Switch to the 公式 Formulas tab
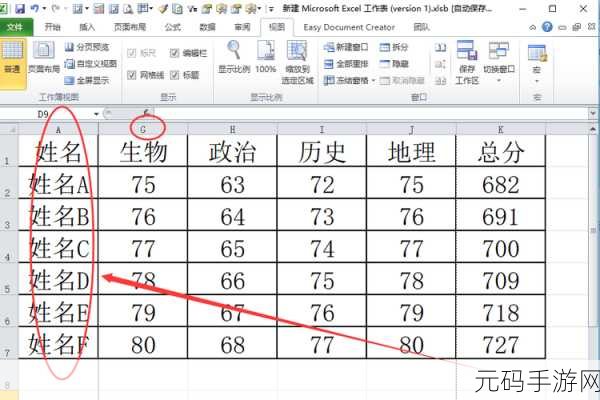This screenshot has width=600, height=400. [x=172, y=27]
